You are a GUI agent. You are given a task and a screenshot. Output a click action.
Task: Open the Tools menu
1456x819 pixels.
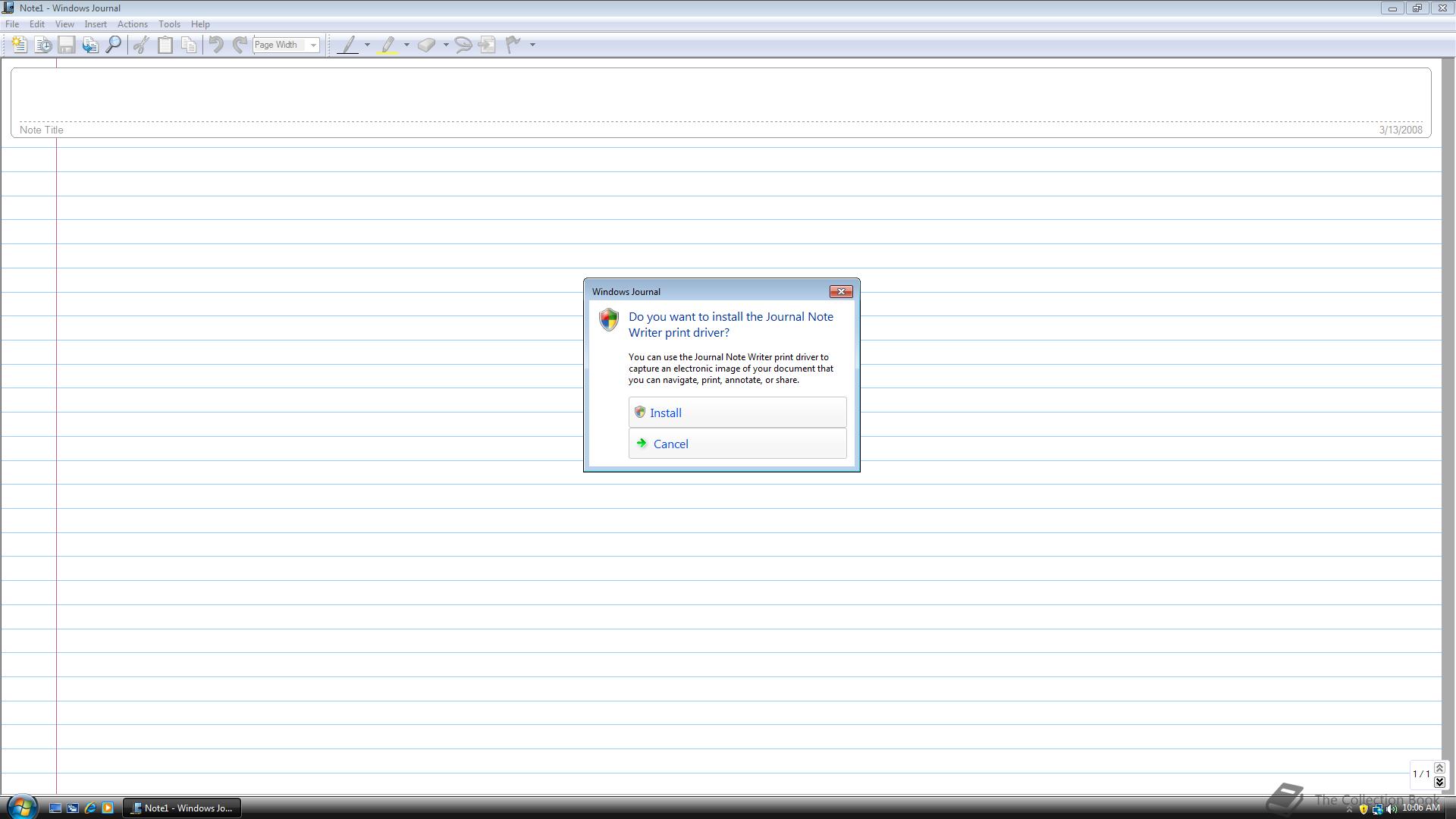pos(169,24)
